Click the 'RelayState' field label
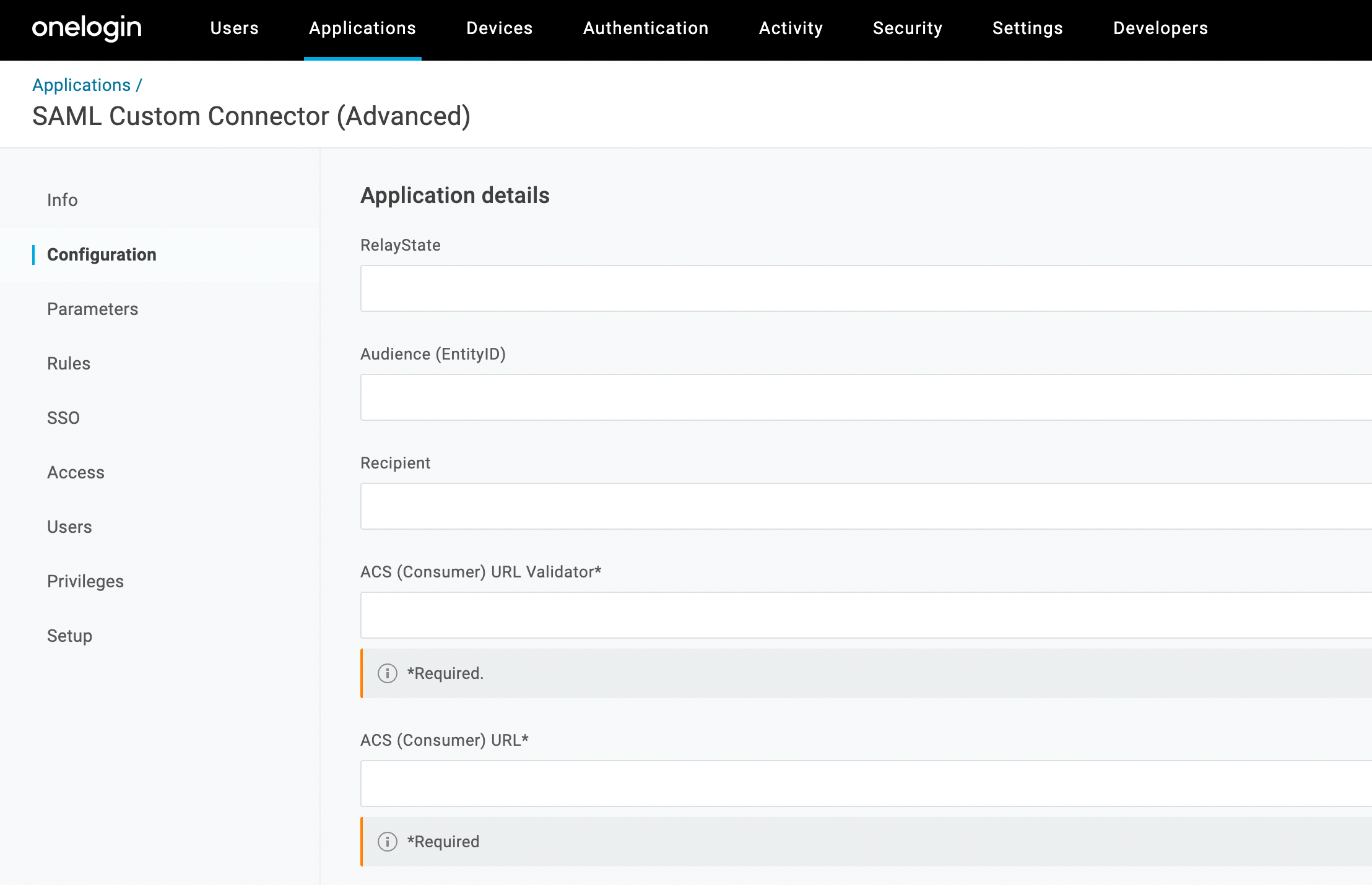Screen dimensions: 1372x885 pos(401,245)
